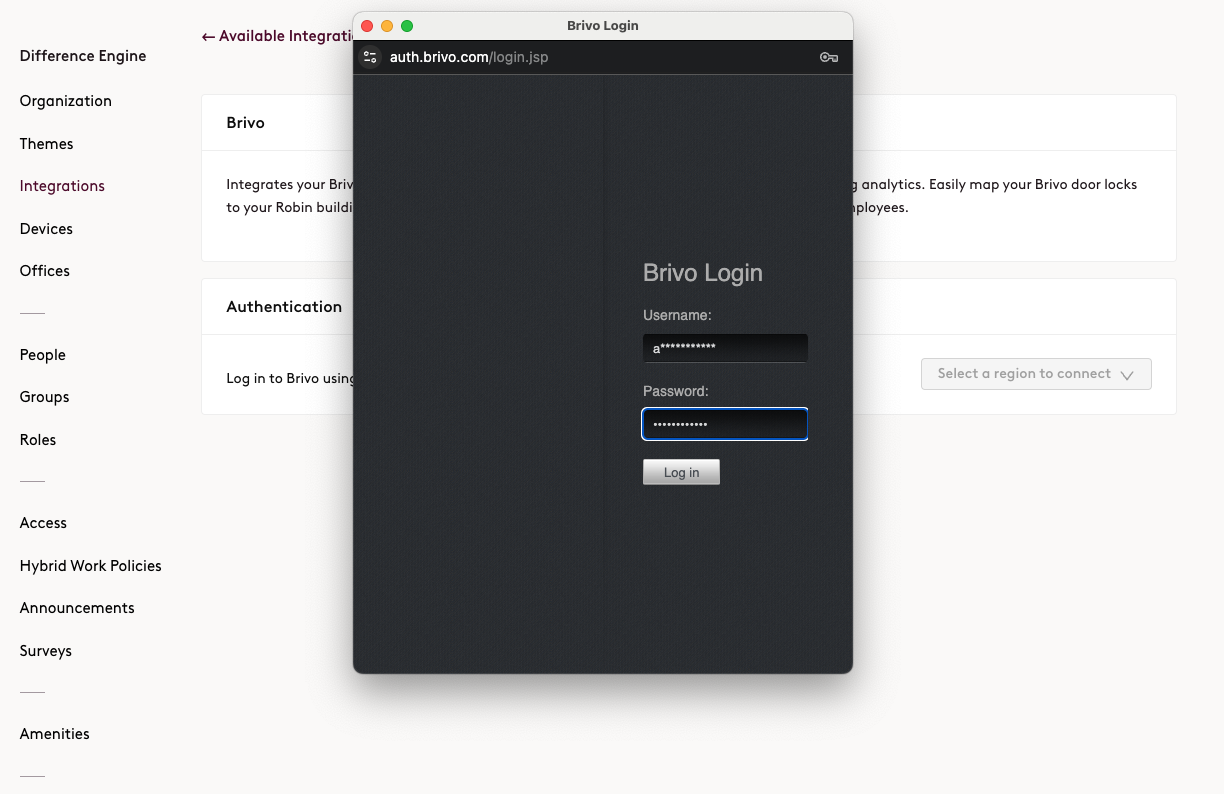Screen dimensions: 1224x794
Task: Open Difference Engine in sidebar
Action: click(x=83, y=56)
